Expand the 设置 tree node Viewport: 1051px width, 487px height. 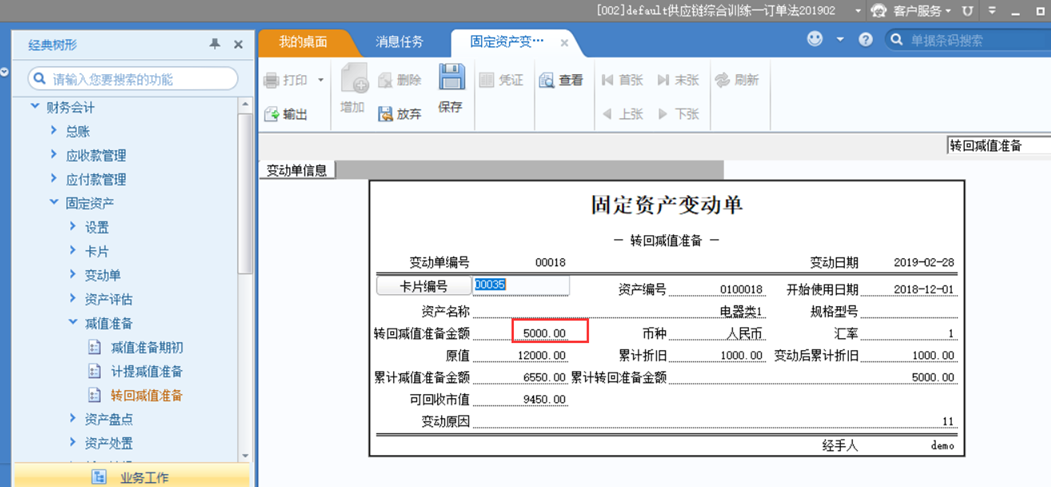[72, 226]
